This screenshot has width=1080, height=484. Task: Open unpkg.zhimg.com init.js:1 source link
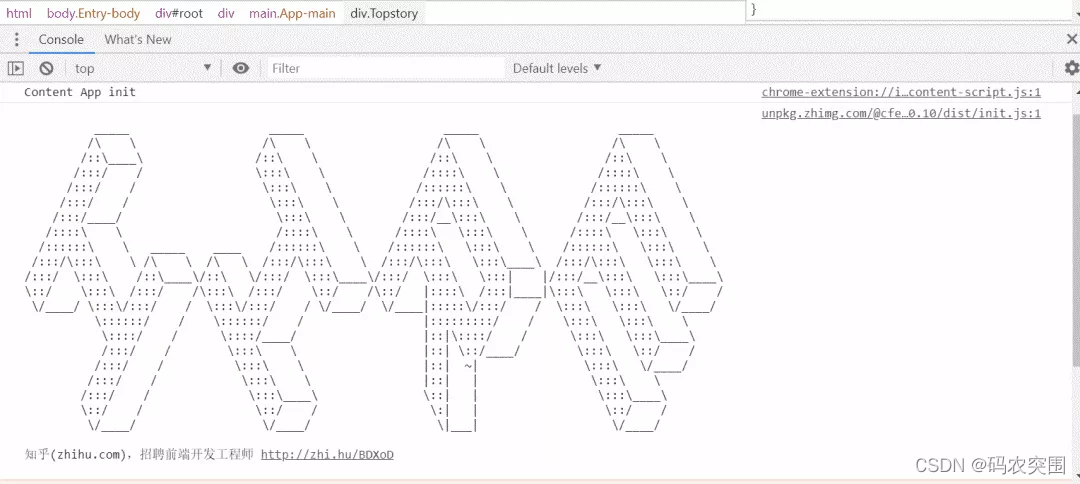[x=901, y=114]
